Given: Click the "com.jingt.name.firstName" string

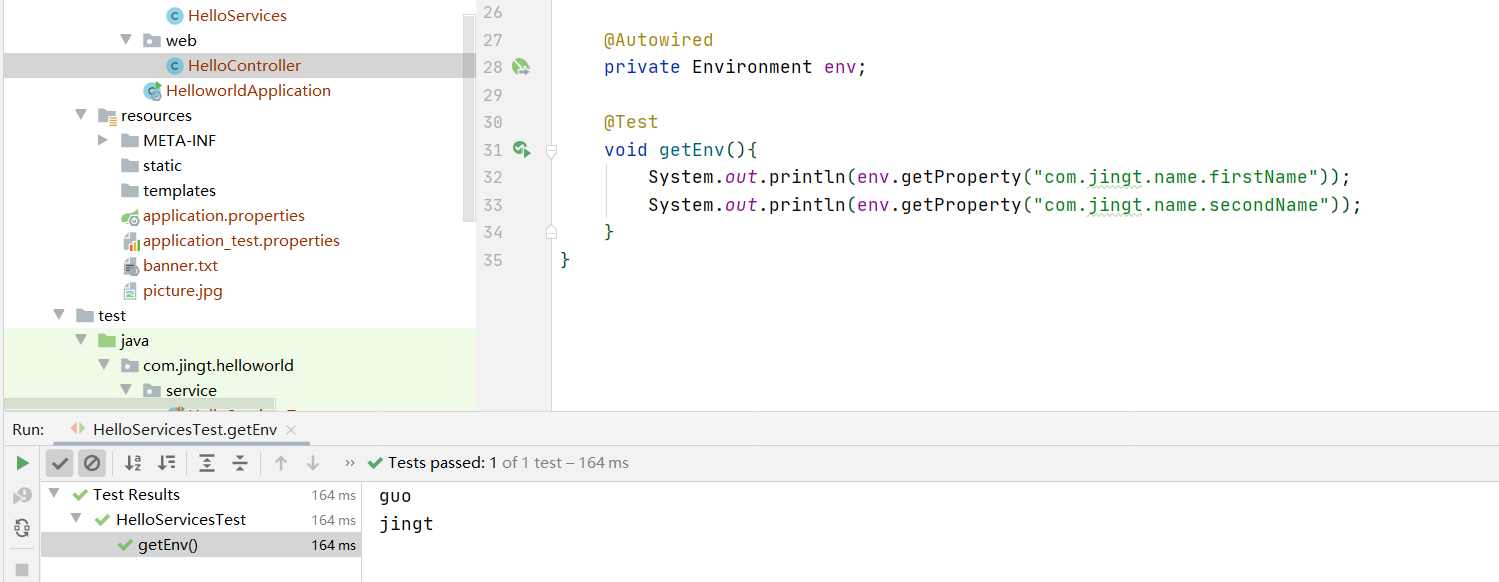Looking at the screenshot, I should click(1175, 177).
